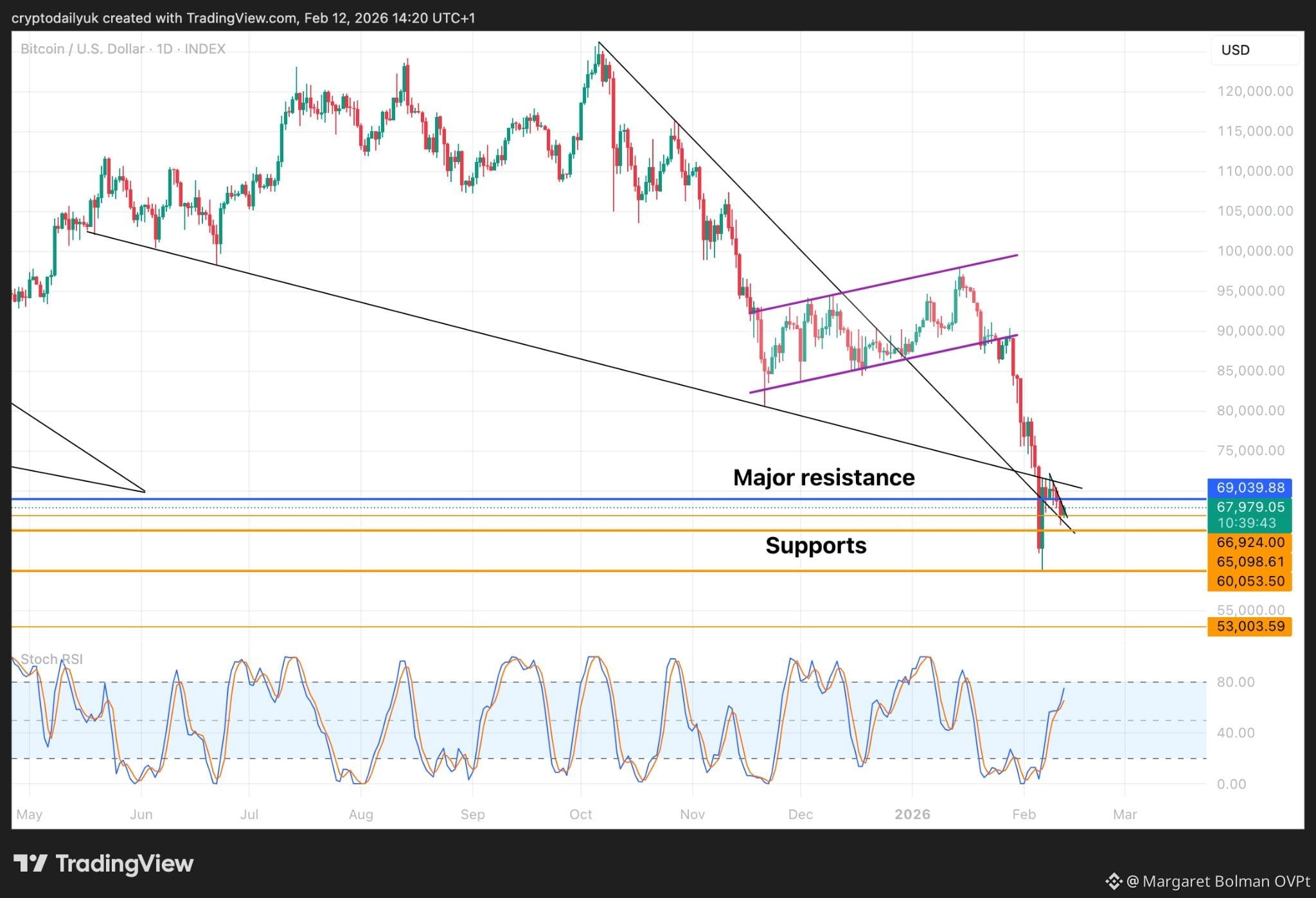The image size is (1316, 898).
Task: Click the Major resistance annotation text
Action: [x=824, y=478]
